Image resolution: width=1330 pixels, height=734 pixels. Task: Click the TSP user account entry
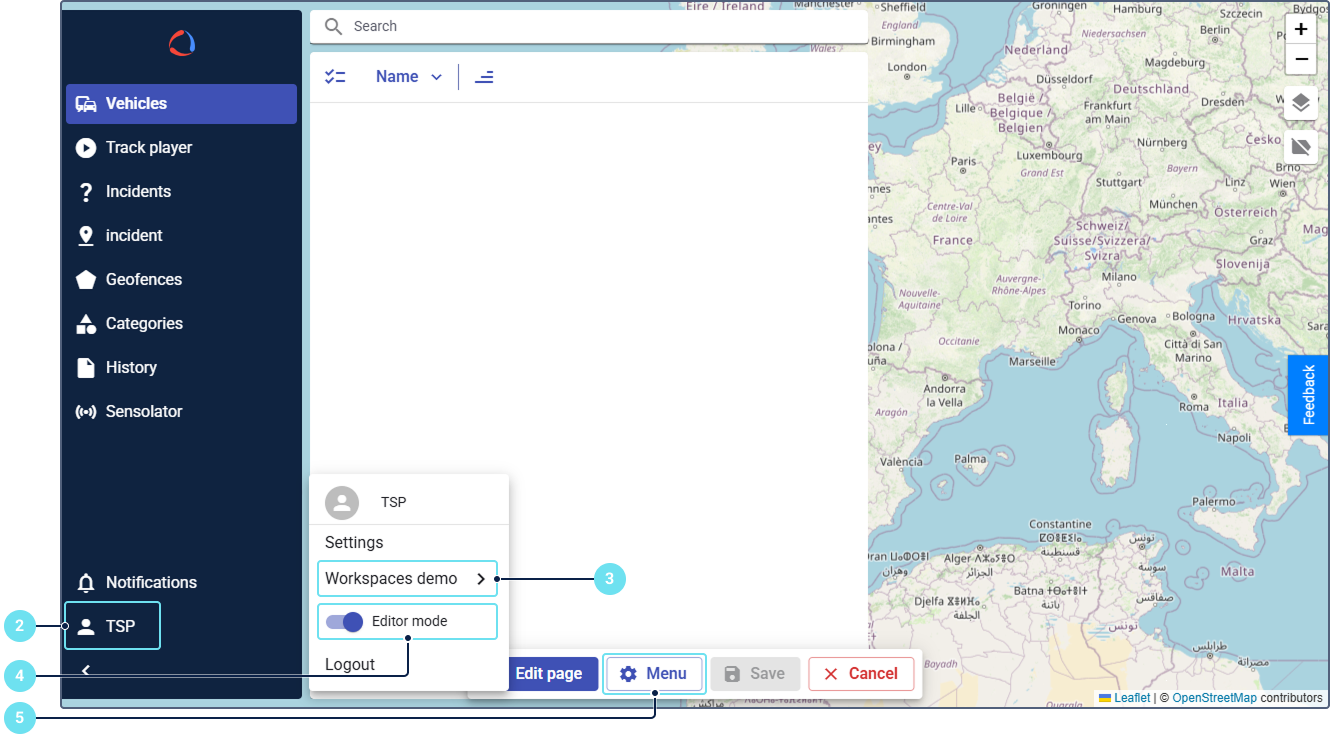pos(112,627)
